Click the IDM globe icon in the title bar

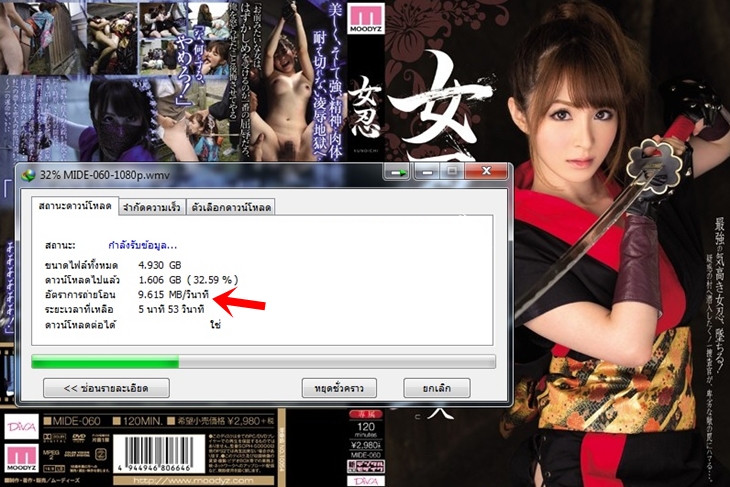click(29, 176)
